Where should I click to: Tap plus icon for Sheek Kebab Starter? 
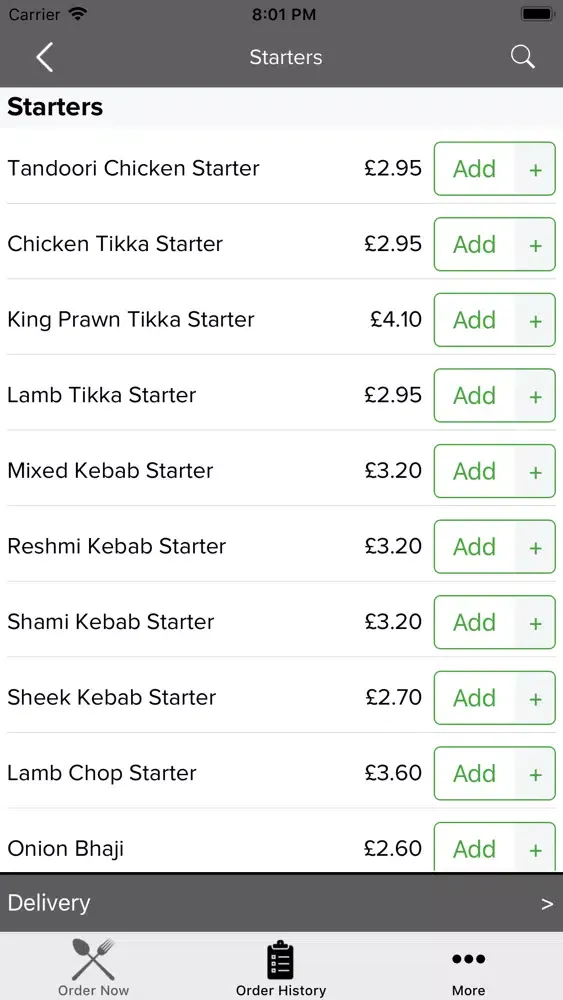536,698
